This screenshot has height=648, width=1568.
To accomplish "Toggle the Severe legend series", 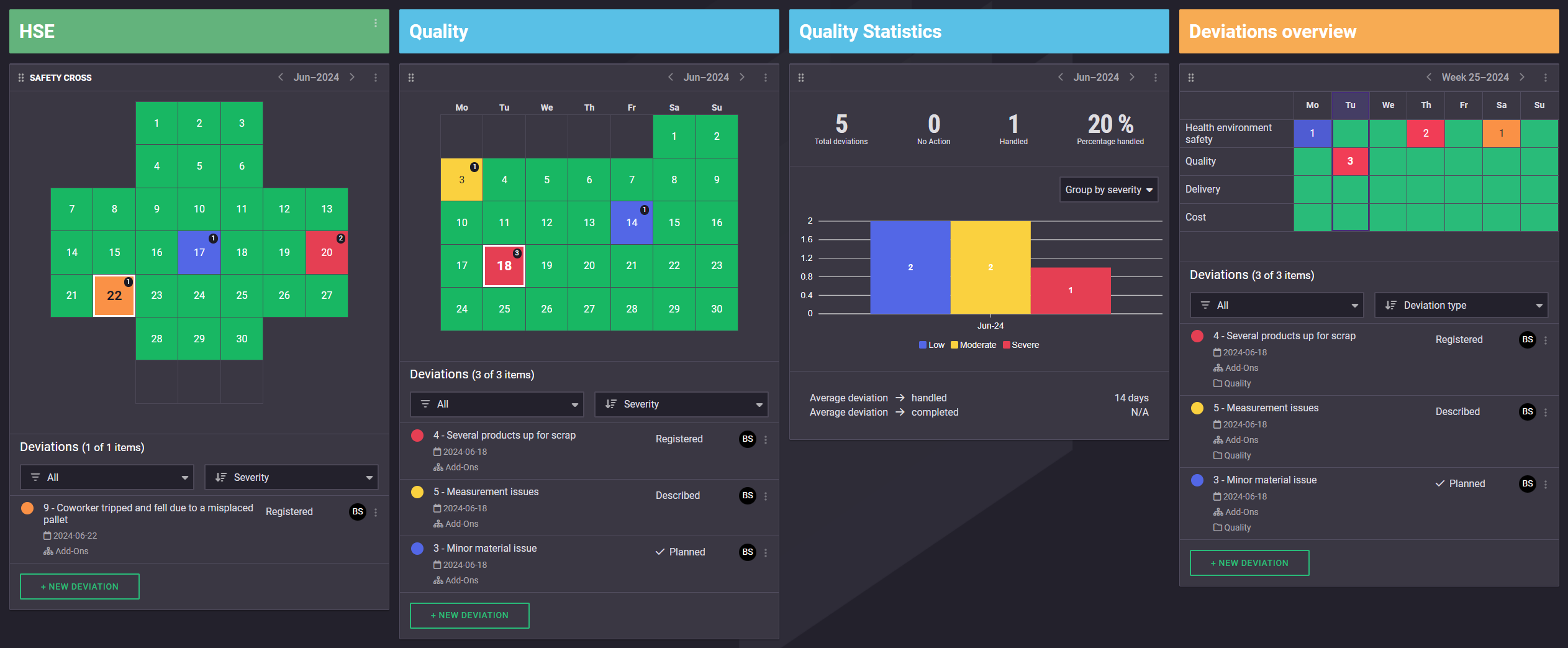I will coord(1021,345).
